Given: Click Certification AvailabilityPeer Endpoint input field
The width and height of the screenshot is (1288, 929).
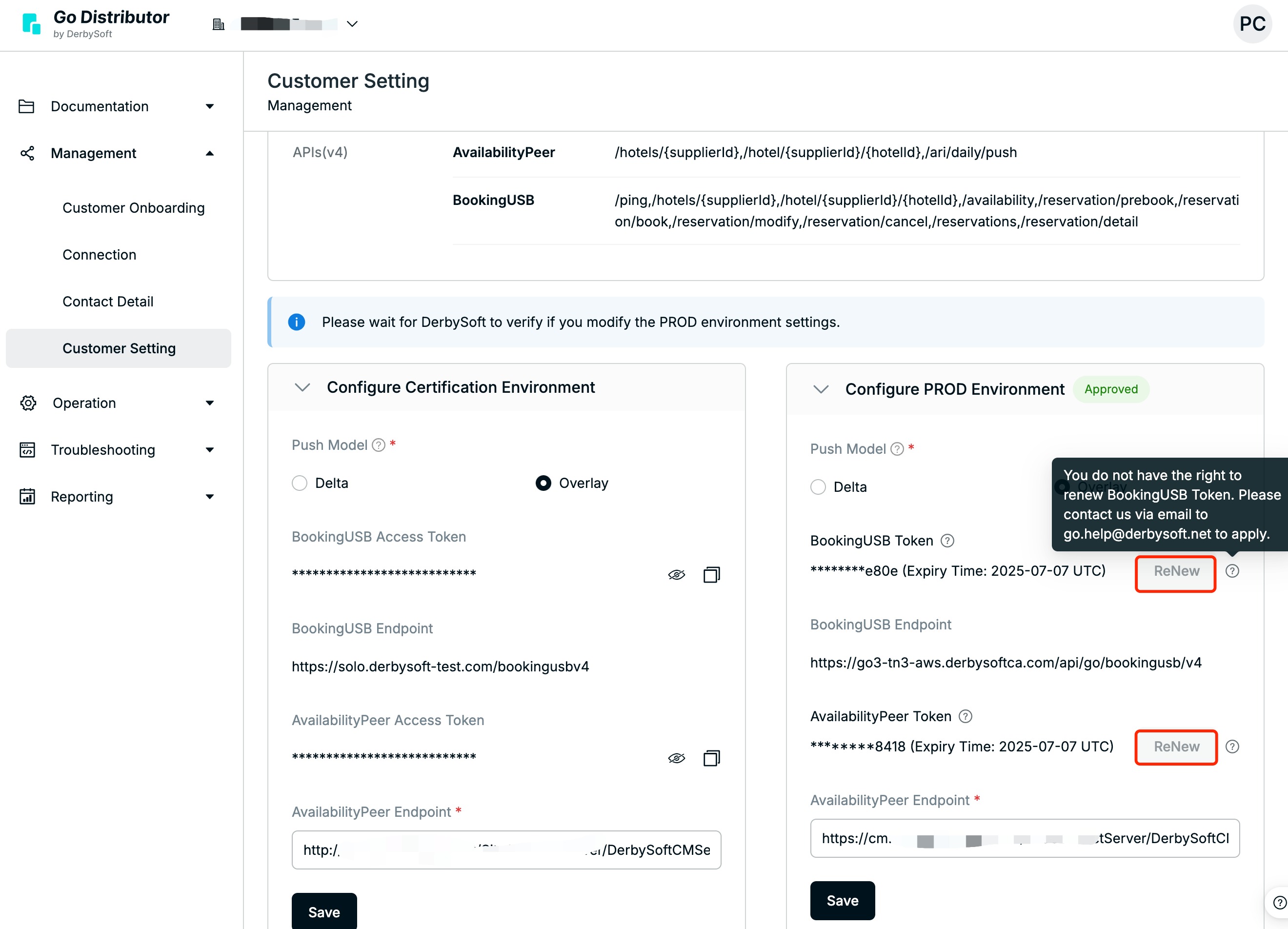Looking at the screenshot, I should click(506, 850).
